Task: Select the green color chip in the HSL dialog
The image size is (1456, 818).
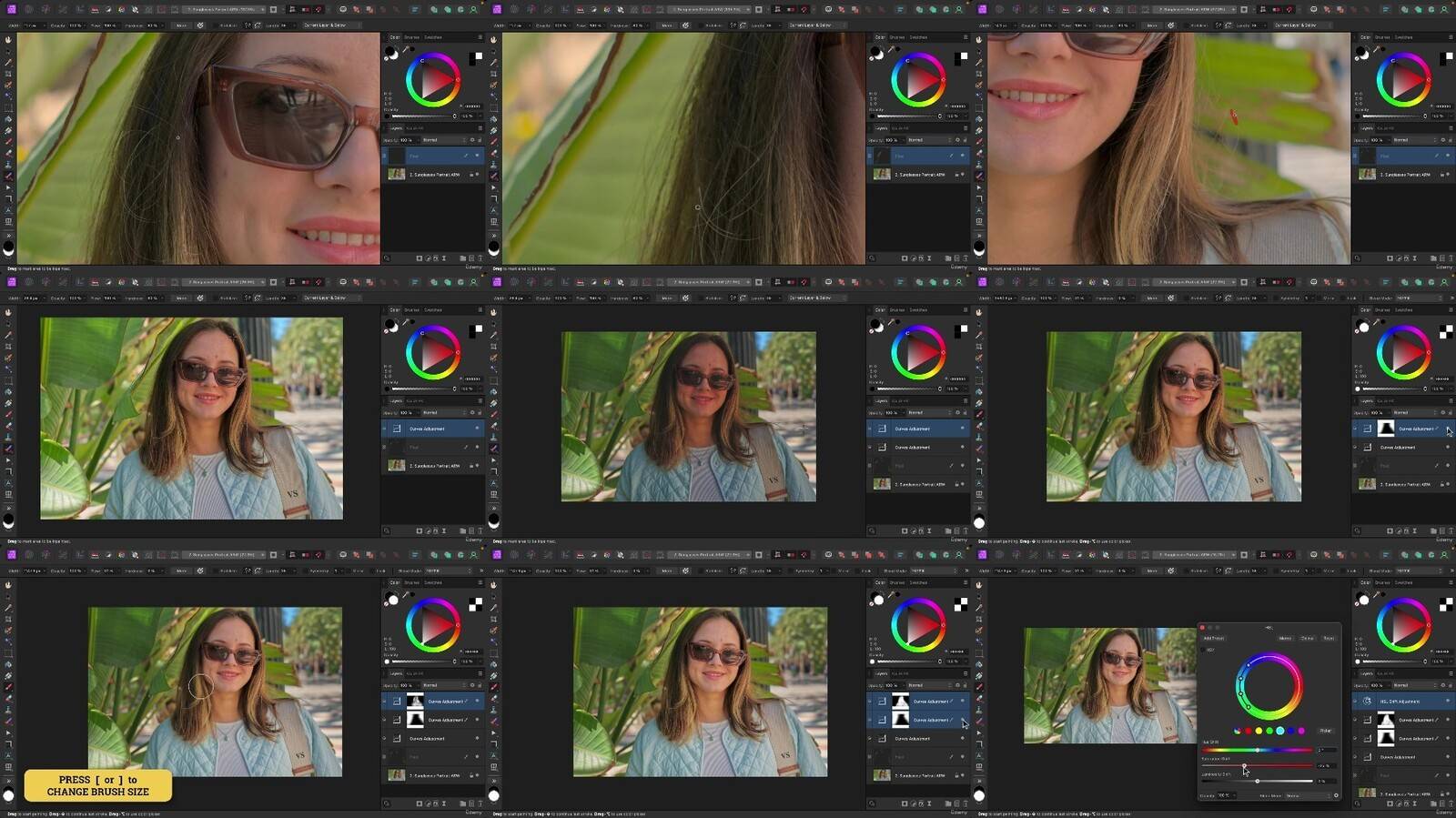Action: coord(1269,731)
